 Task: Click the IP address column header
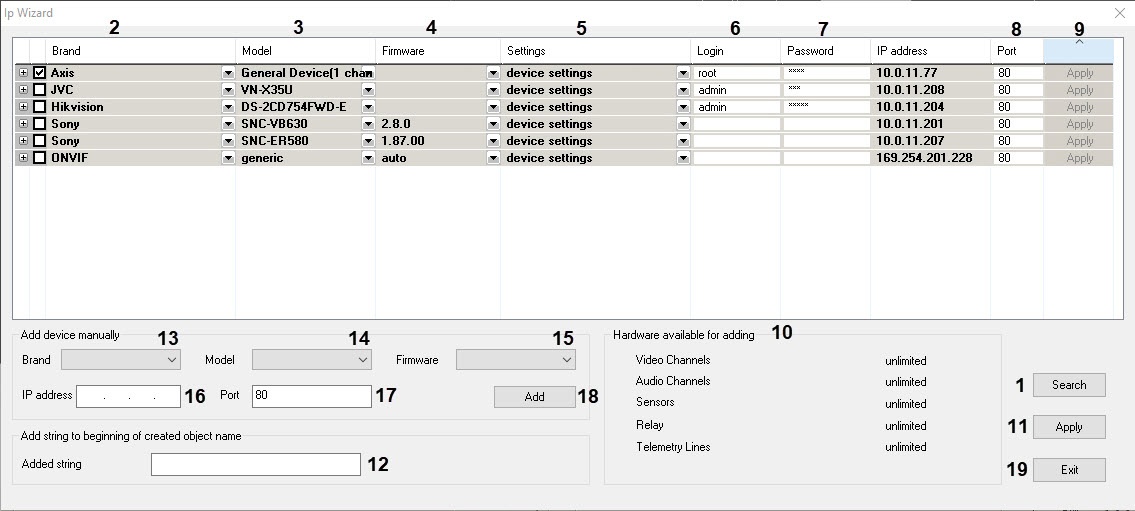(x=930, y=51)
